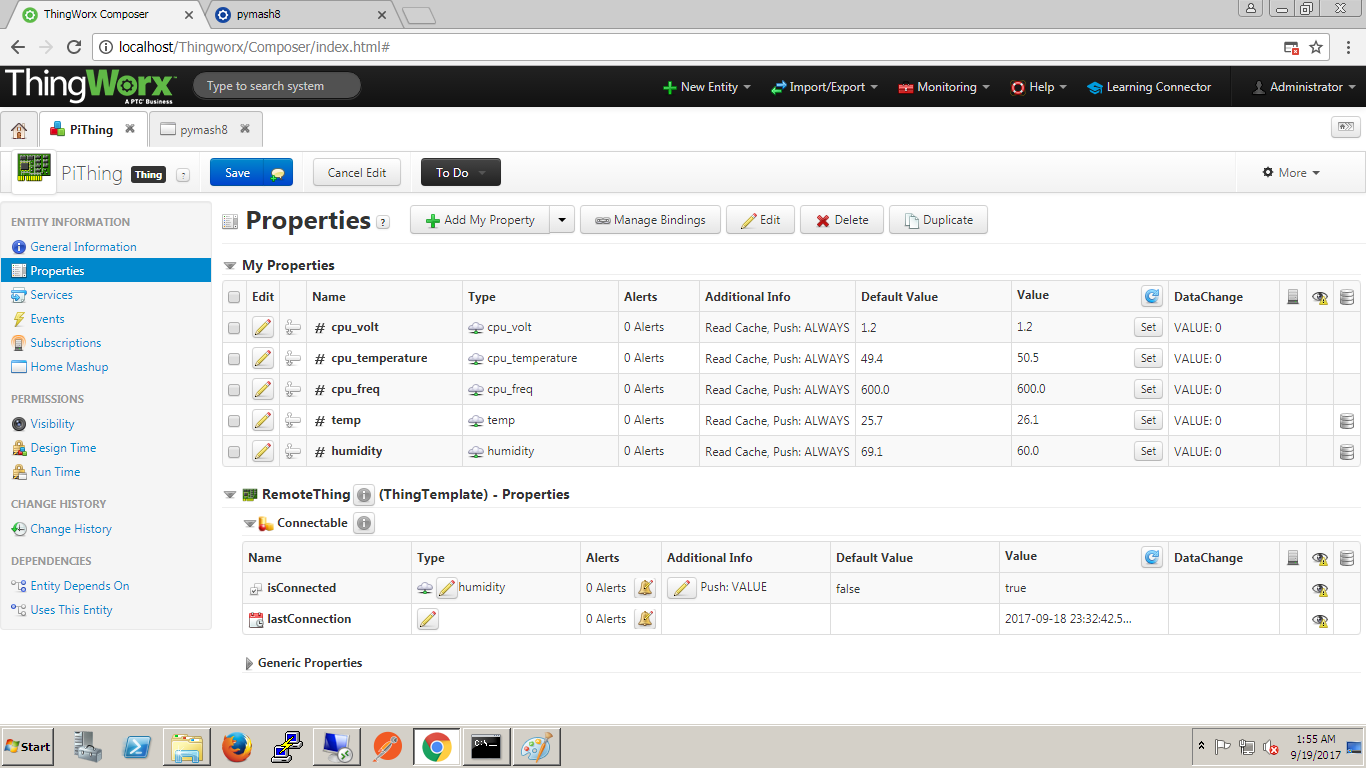Click the browser address bar
Image resolution: width=1366 pixels, height=768 pixels.
[690, 47]
